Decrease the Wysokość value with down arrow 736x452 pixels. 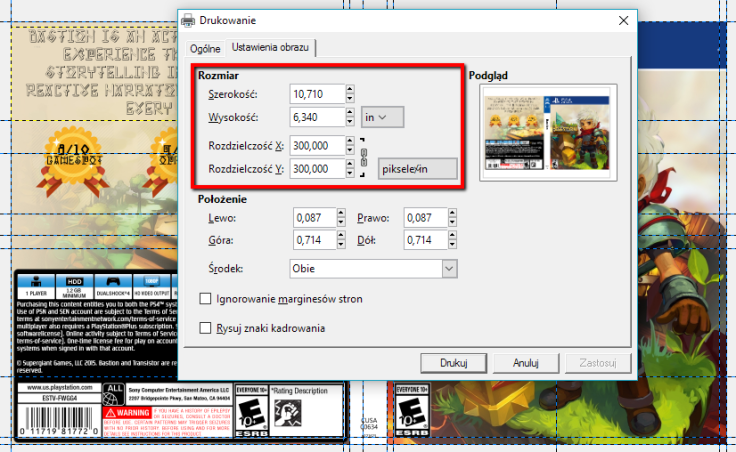point(350,122)
